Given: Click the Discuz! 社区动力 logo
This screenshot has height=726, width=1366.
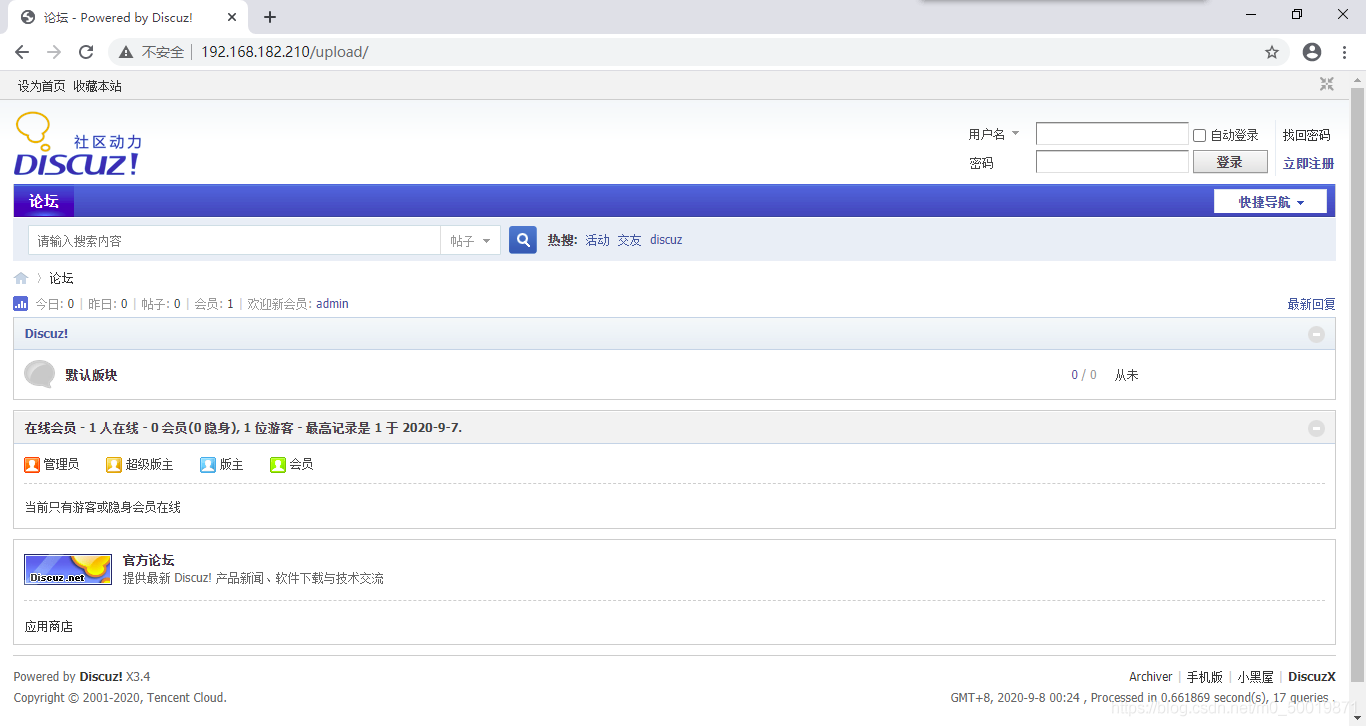Looking at the screenshot, I should 78,145.
